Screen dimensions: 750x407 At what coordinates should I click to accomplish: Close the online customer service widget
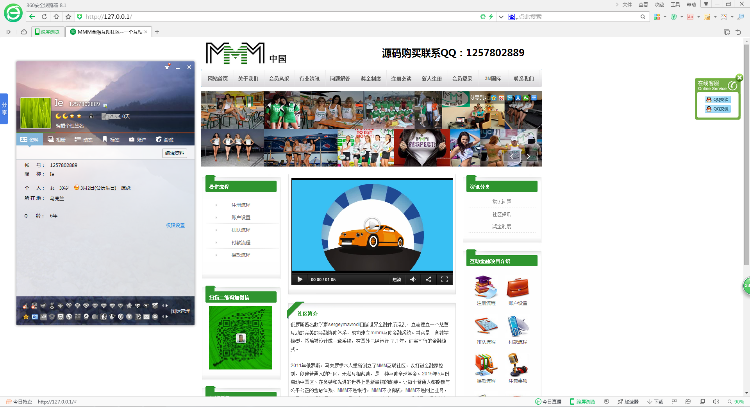pyautogui.click(x=739, y=77)
